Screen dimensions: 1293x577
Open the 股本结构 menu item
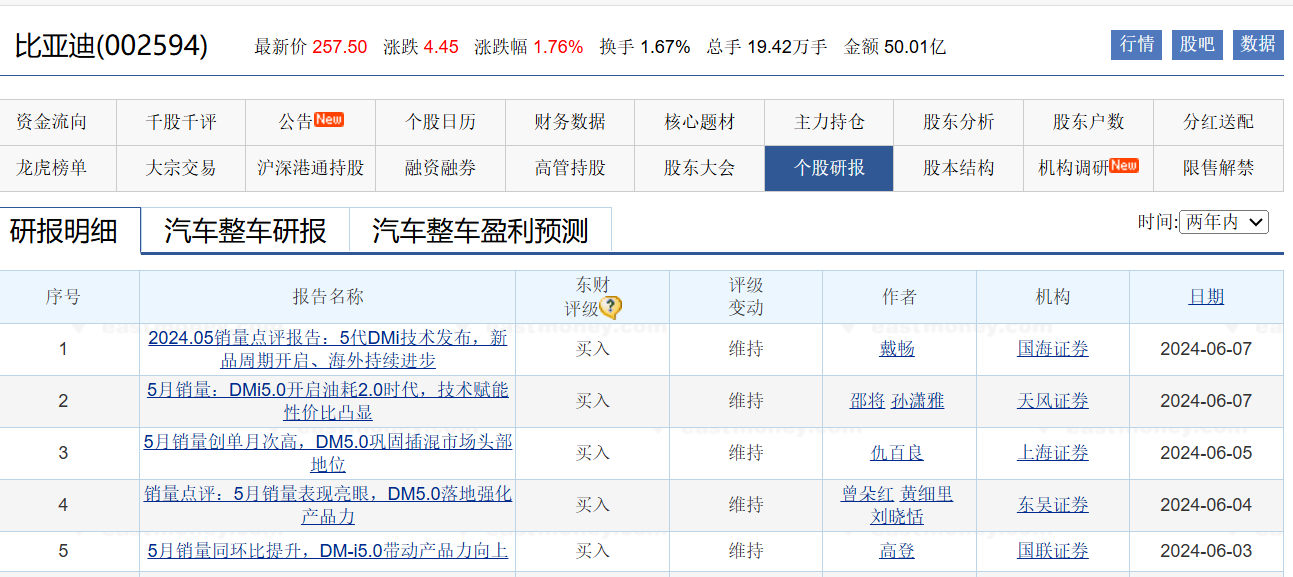(x=958, y=168)
